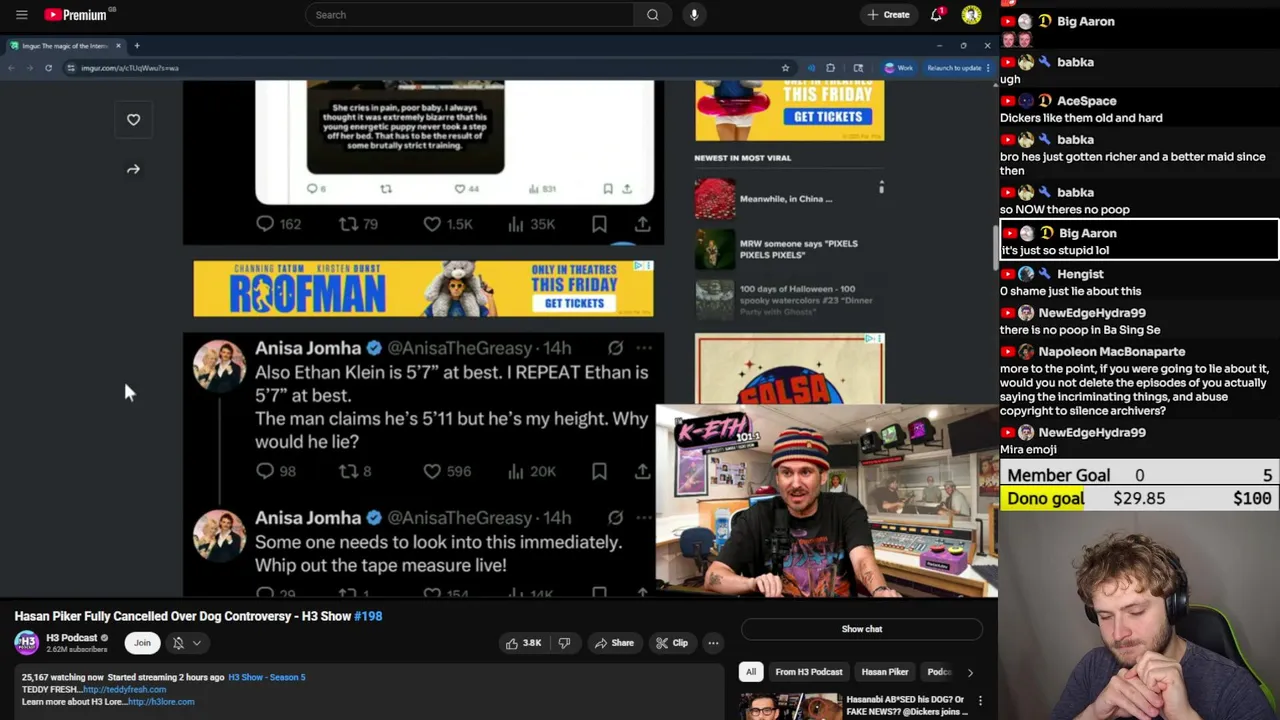
Task: Click heart icon showing 1.5K likes
Action: pyautogui.click(x=432, y=224)
